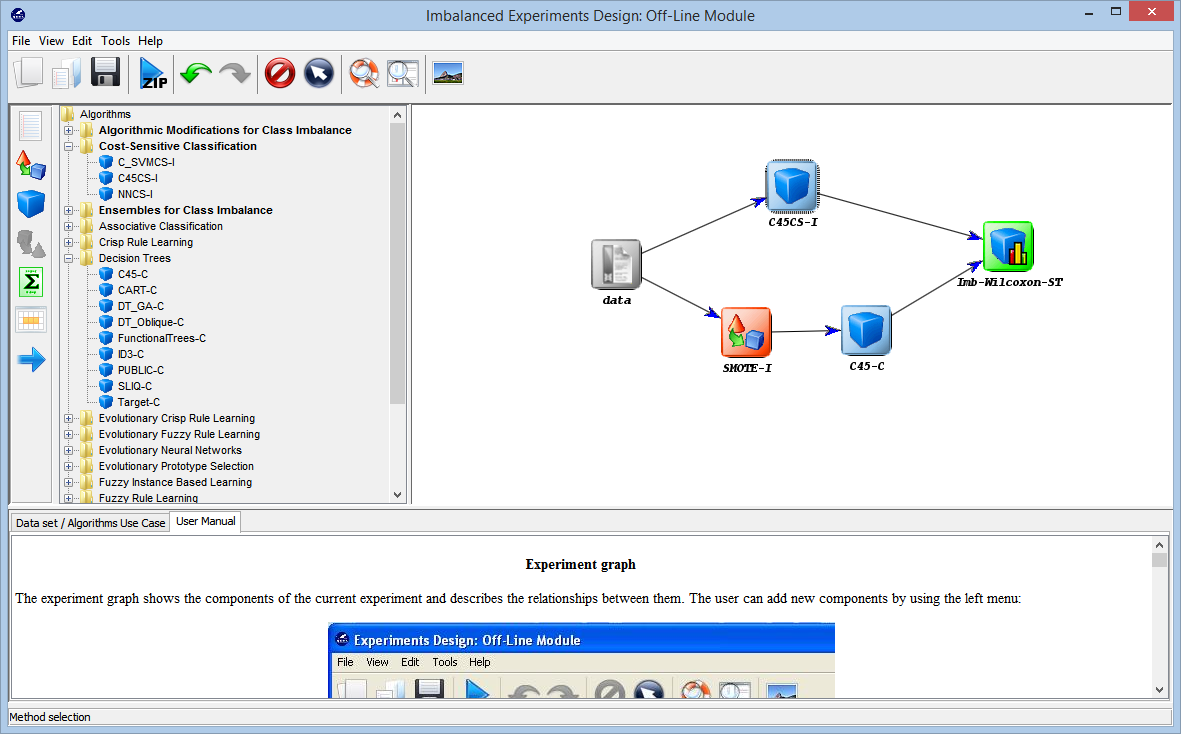The image size is (1181, 734).
Task: Select the C45-C node in graph
Action: (866, 330)
